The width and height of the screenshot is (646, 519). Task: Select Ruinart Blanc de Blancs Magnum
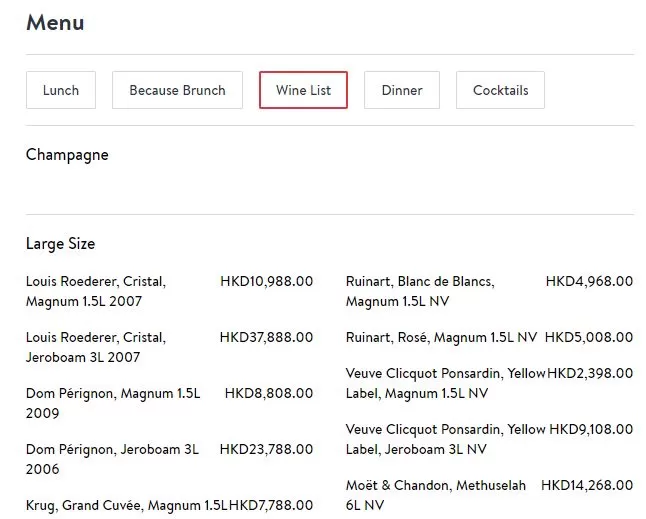[420, 291]
